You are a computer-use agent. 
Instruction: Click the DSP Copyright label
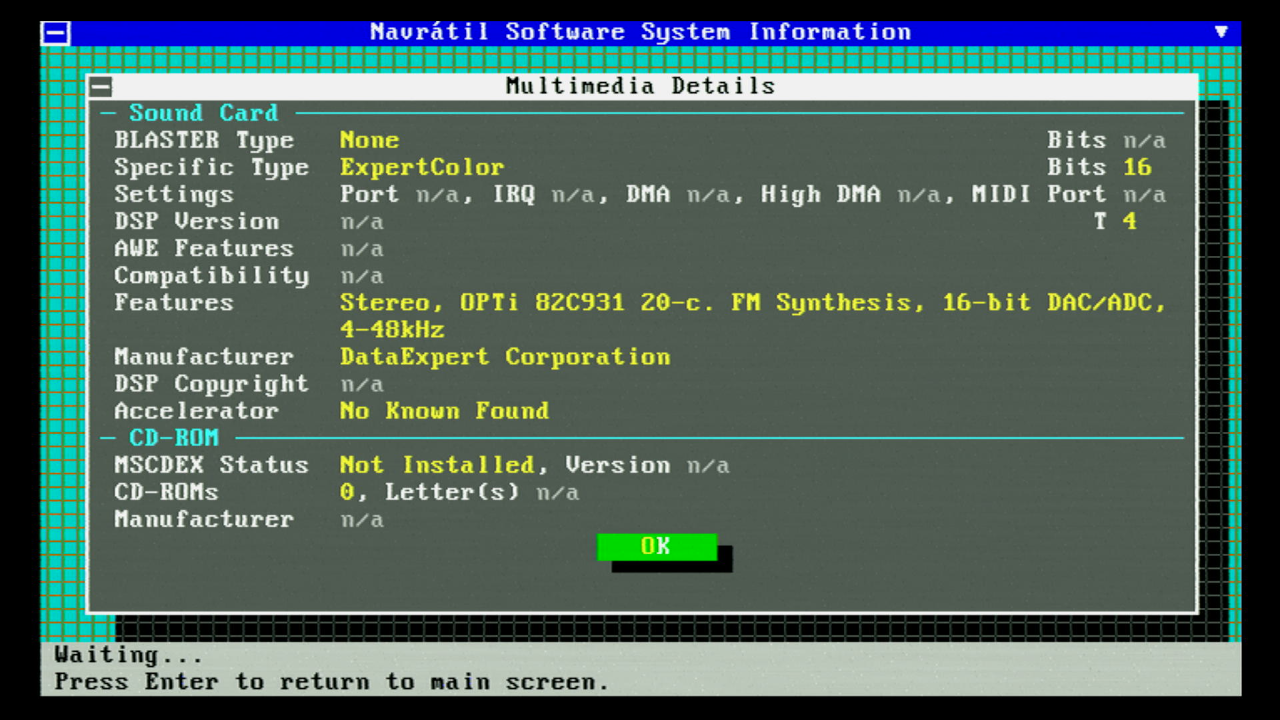211,384
